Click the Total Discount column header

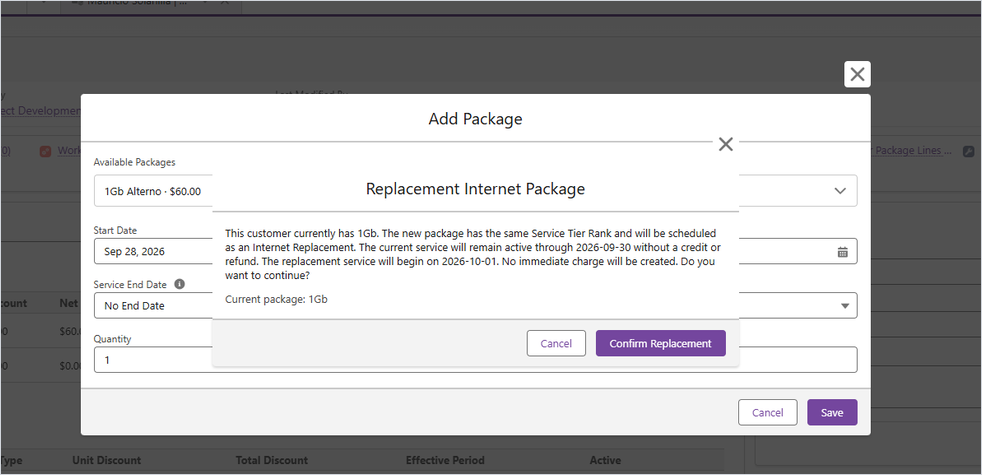pyautogui.click(x=271, y=460)
